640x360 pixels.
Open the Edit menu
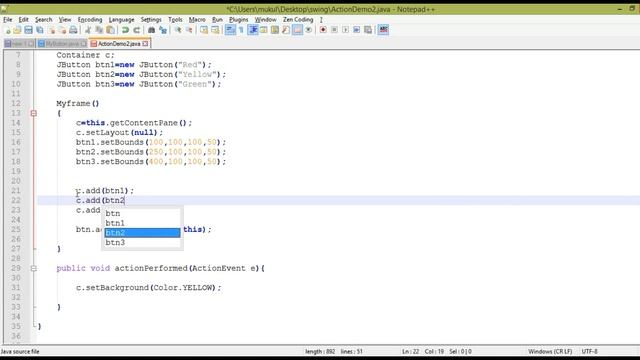tap(23, 20)
